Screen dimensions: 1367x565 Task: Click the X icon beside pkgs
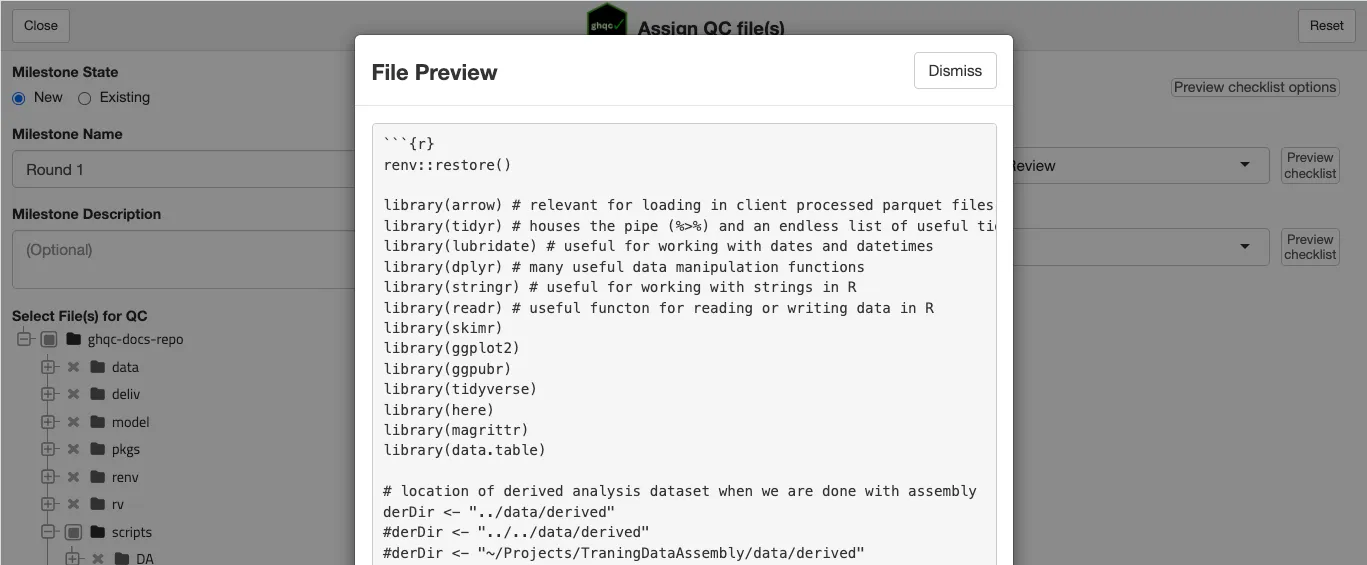click(x=73, y=449)
